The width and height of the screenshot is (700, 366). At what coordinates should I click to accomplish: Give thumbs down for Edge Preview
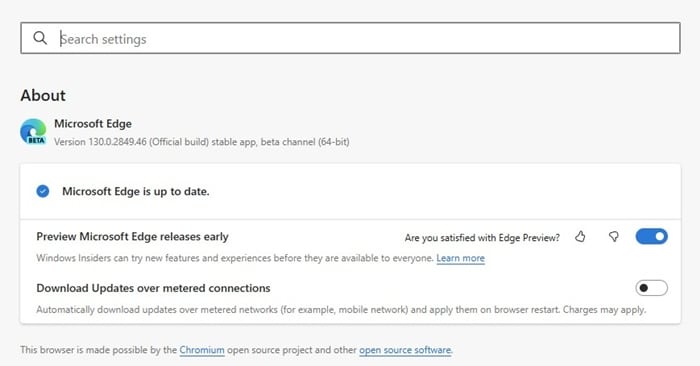[x=614, y=237]
